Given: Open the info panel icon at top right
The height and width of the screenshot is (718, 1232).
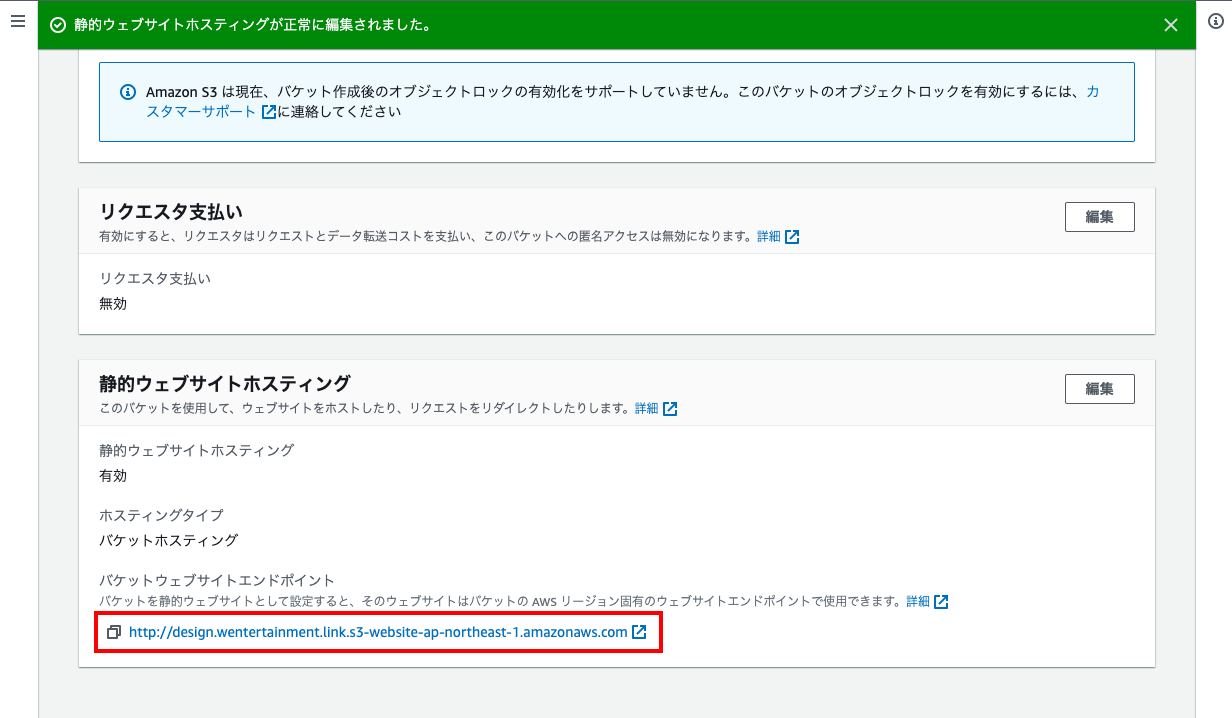Looking at the screenshot, I should [1215, 21].
